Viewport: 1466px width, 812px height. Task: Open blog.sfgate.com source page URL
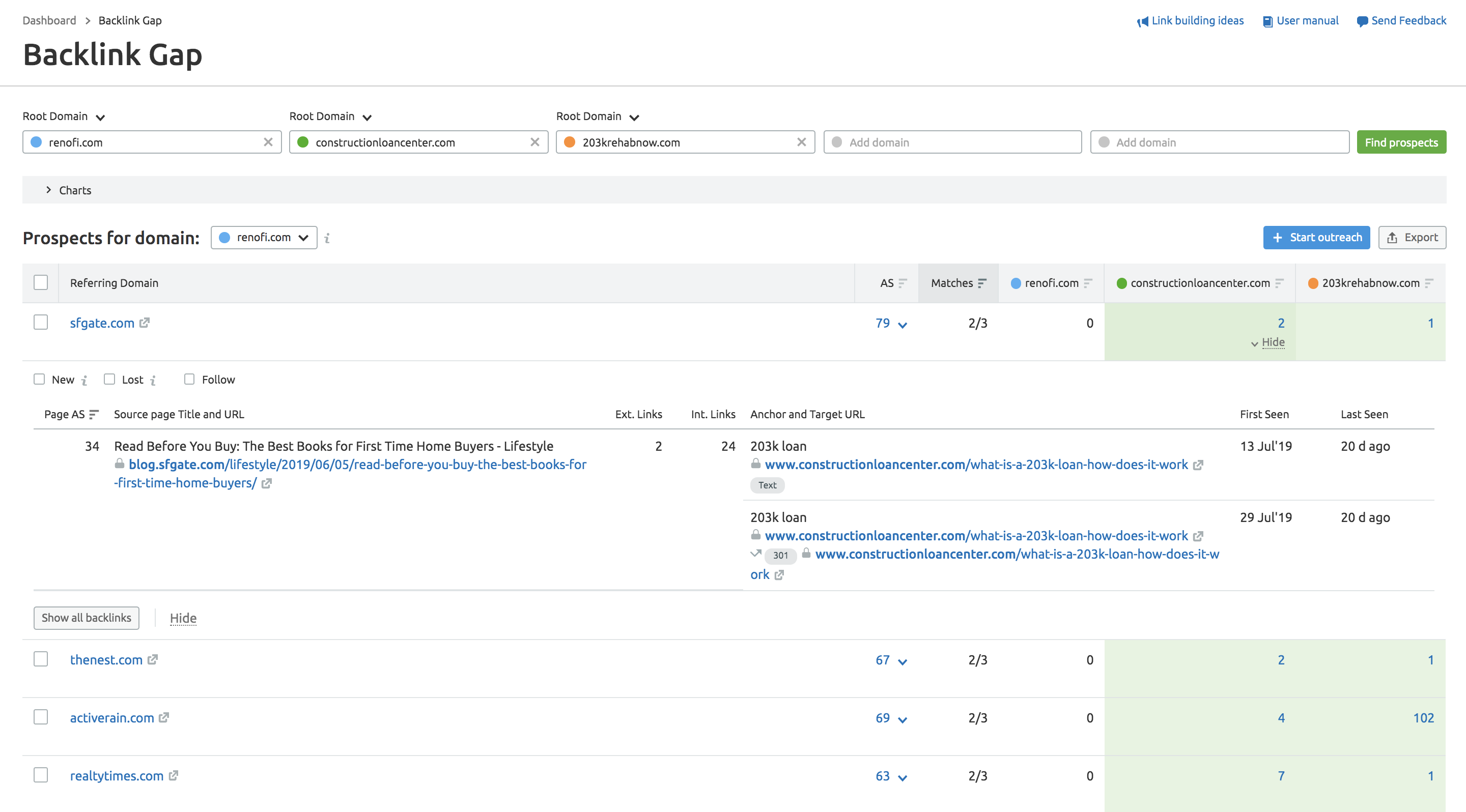[x=350, y=474]
